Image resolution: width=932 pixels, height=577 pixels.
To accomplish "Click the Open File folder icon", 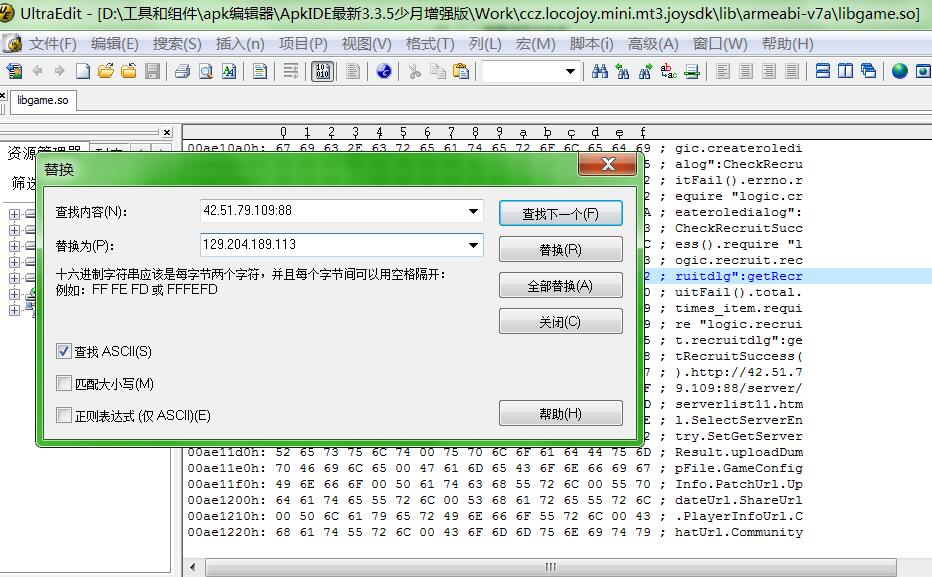I will tap(106, 71).
